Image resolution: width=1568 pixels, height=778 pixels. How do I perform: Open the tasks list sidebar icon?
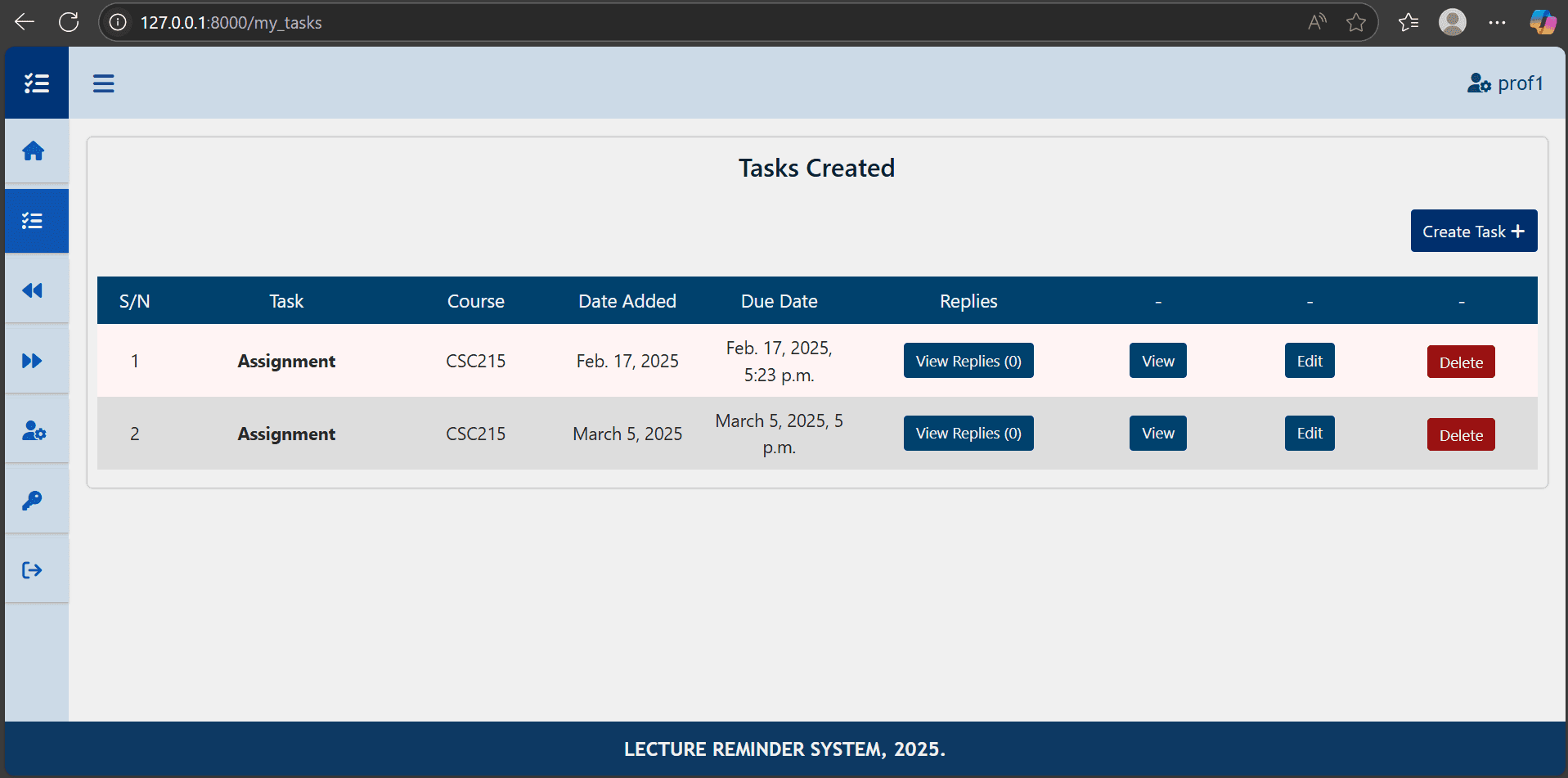tap(34, 221)
